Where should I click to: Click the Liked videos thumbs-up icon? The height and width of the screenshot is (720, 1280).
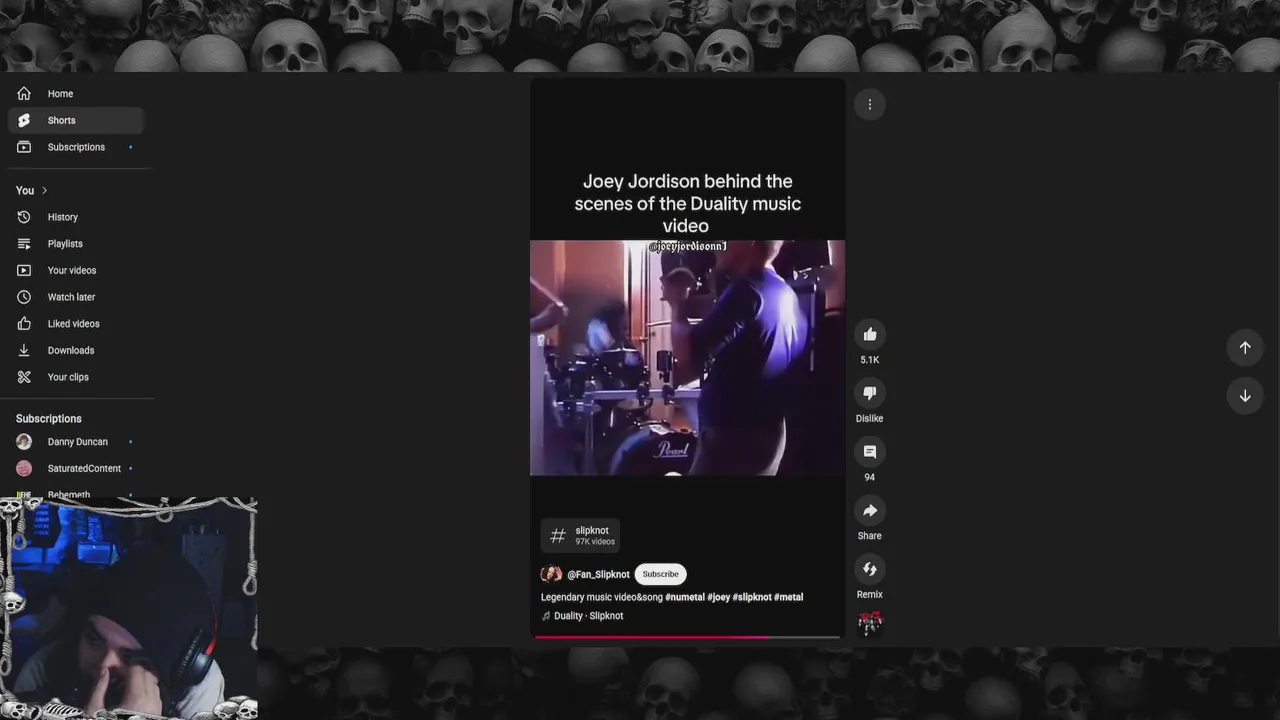coord(24,324)
